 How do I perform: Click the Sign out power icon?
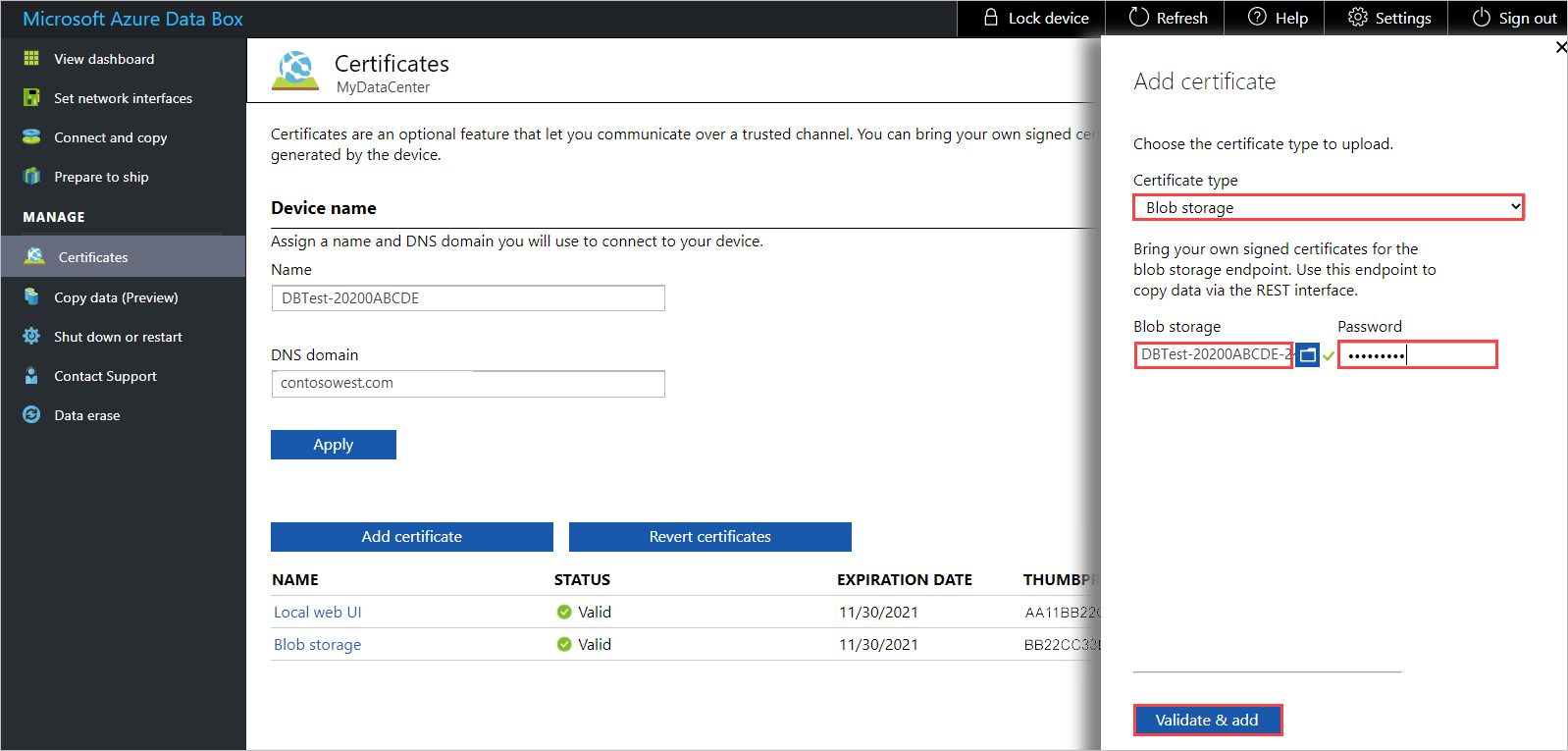1481,18
